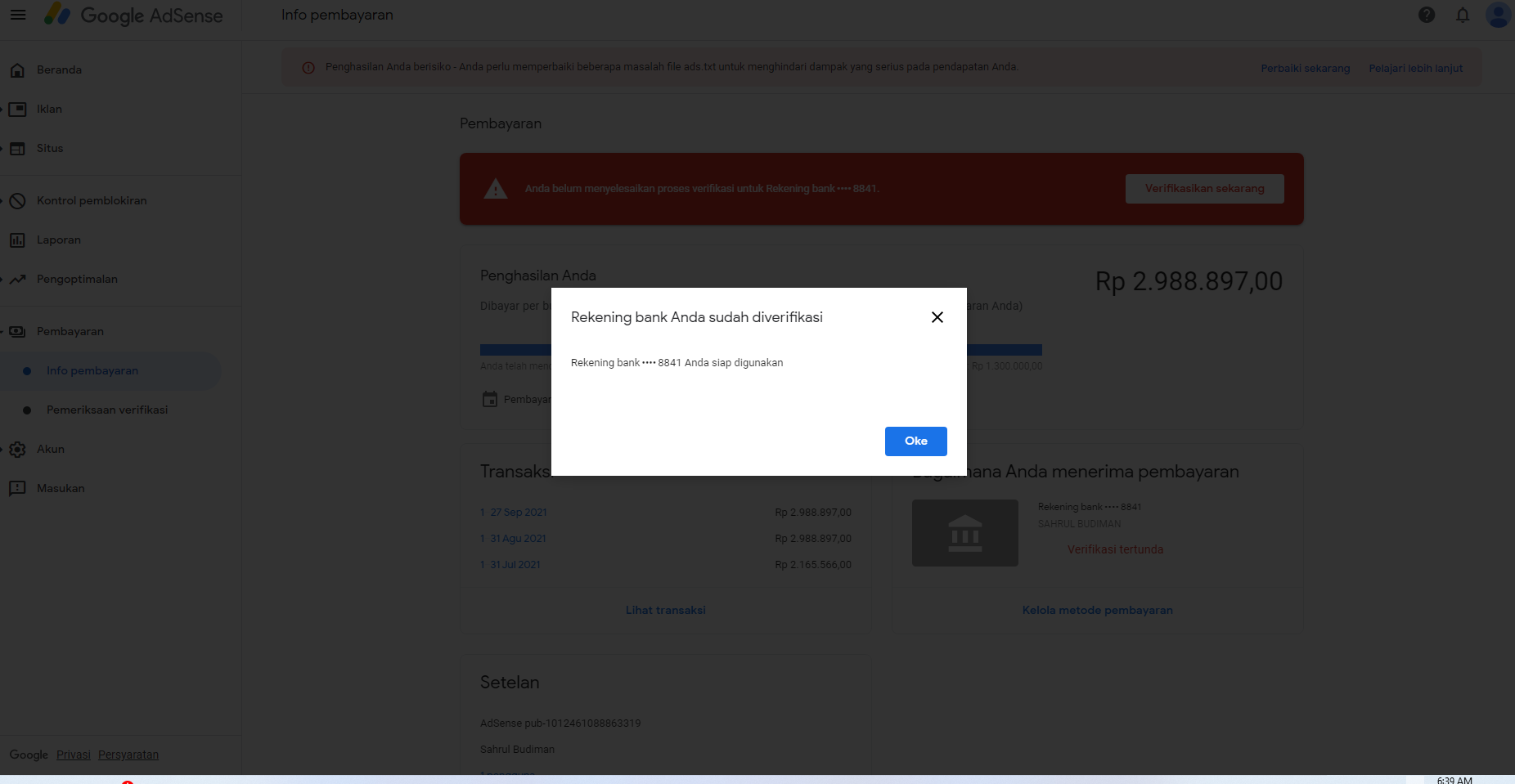The height and width of the screenshot is (784, 1515).
Task: Open Perbaiki sekarang link
Action: pyautogui.click(x=1306, y=68)
